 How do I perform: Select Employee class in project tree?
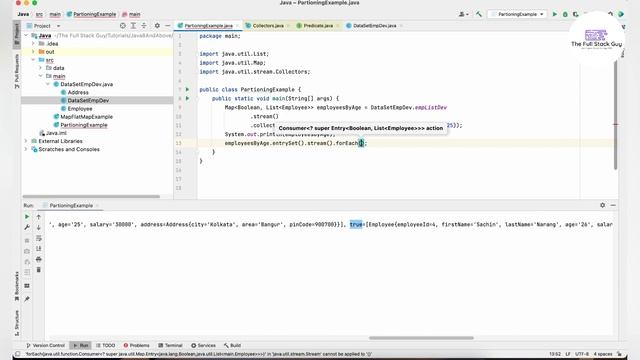tap(80, 109)
